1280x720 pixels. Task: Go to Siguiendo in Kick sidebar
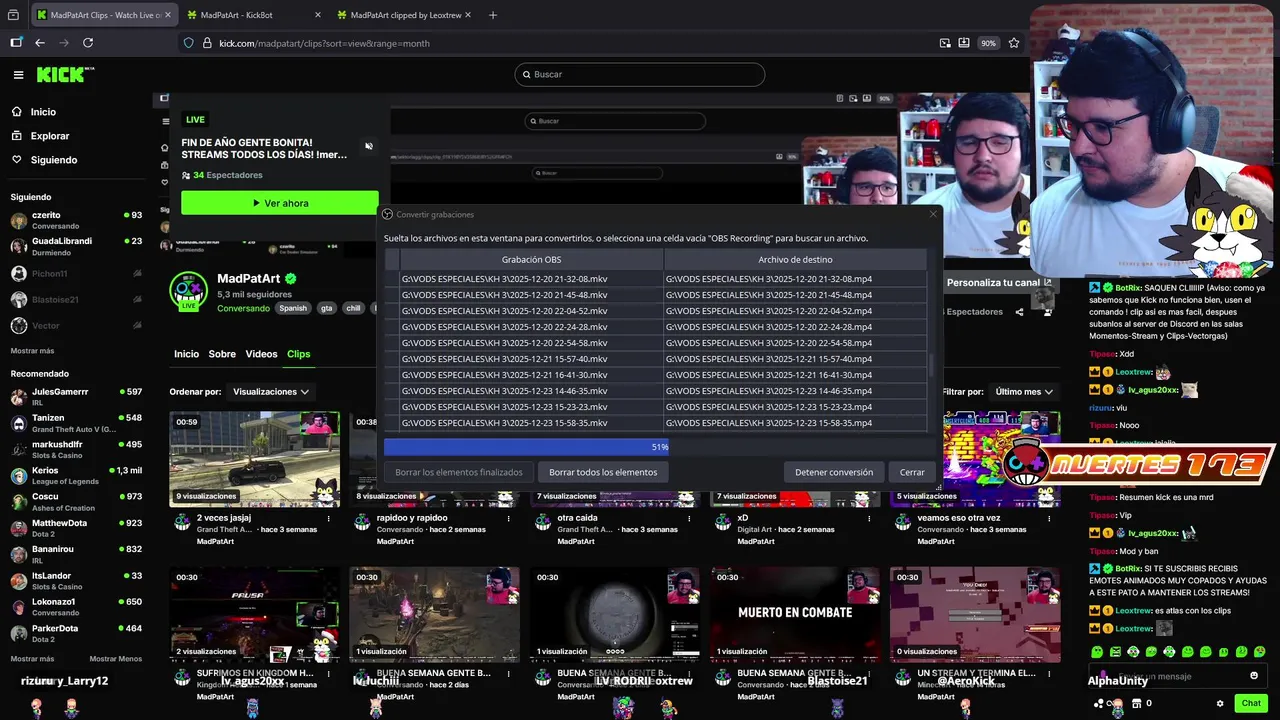(54, 160)
